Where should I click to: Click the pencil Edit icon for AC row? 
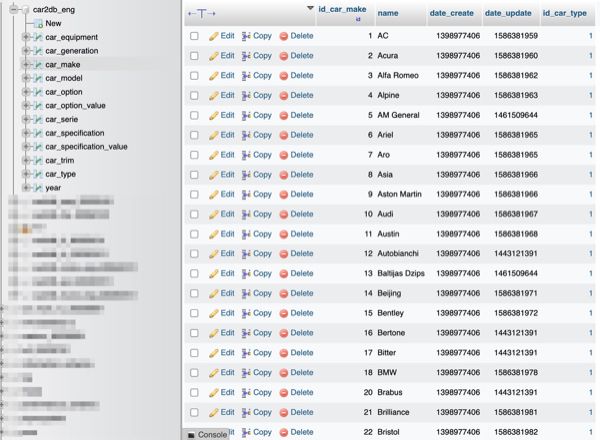tap(214, 36)
